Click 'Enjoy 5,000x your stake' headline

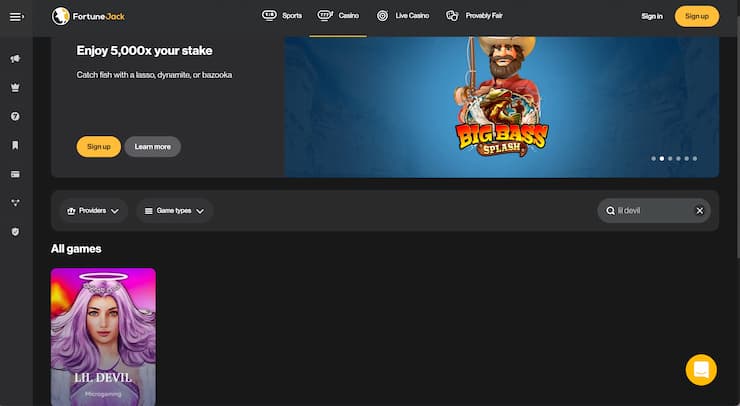click(144, 51)
